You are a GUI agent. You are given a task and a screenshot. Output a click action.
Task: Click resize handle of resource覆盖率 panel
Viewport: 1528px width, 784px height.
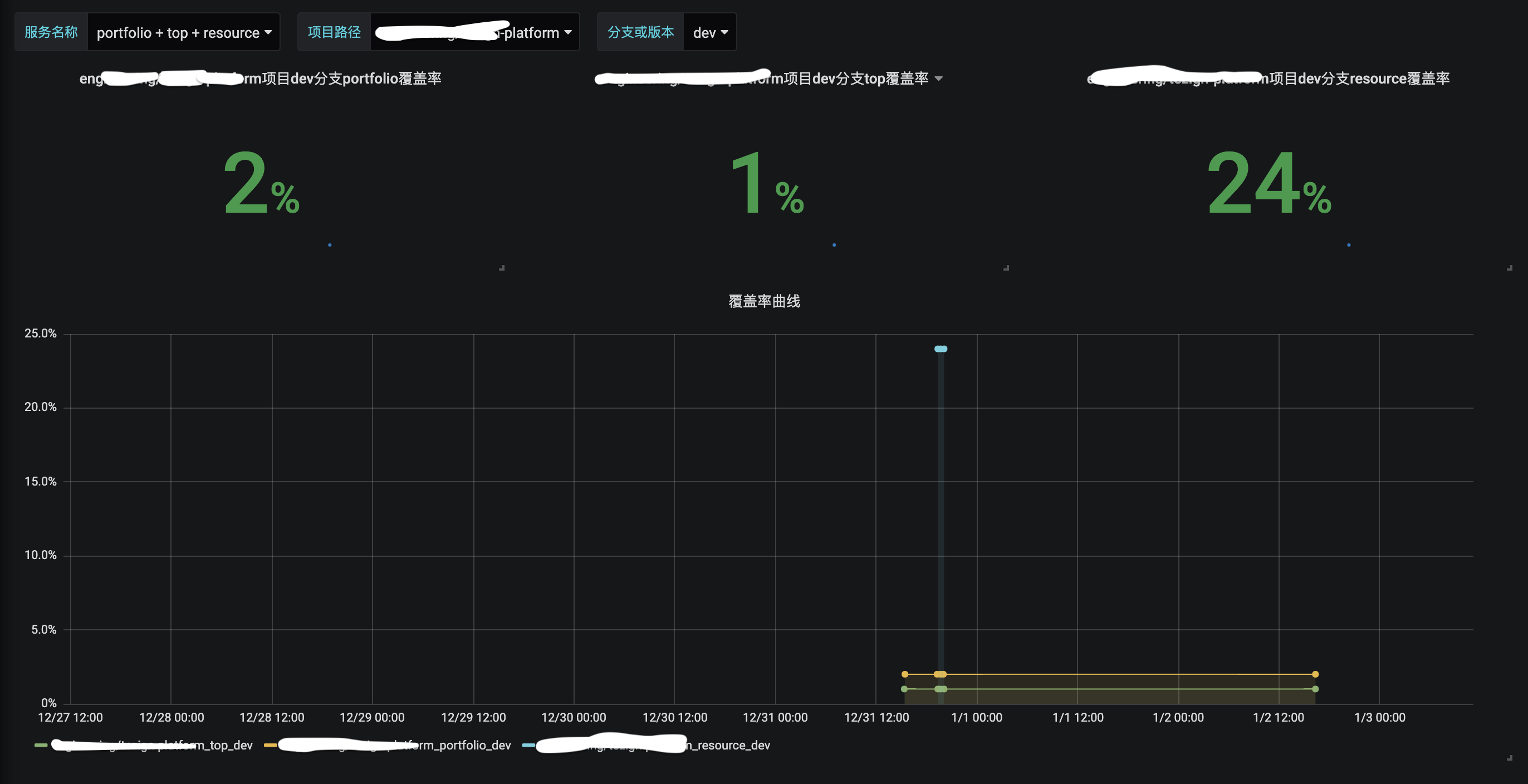click(1509, 268)
